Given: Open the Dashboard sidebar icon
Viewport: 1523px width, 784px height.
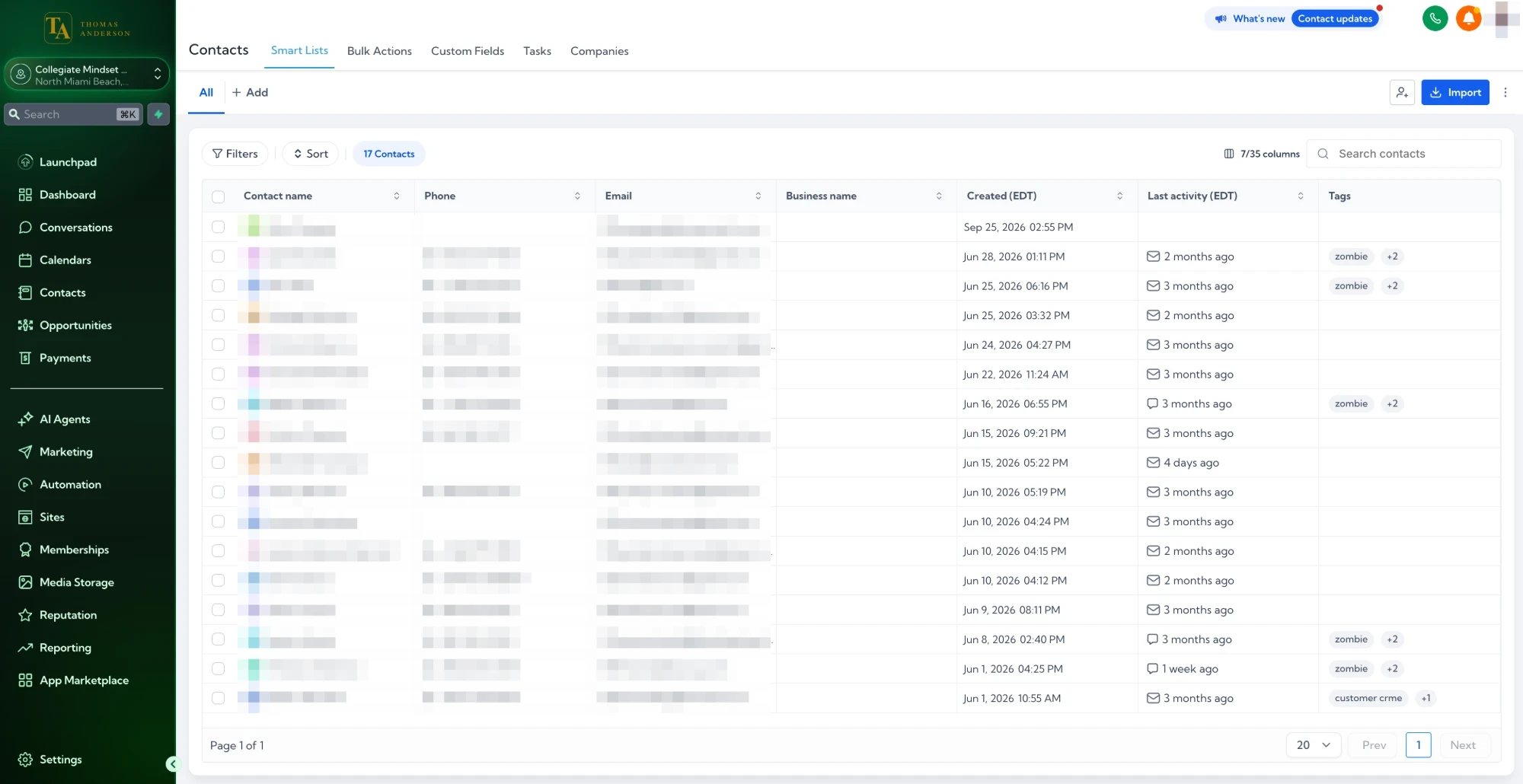Looking at the screenshot, I should pos(25,195).
